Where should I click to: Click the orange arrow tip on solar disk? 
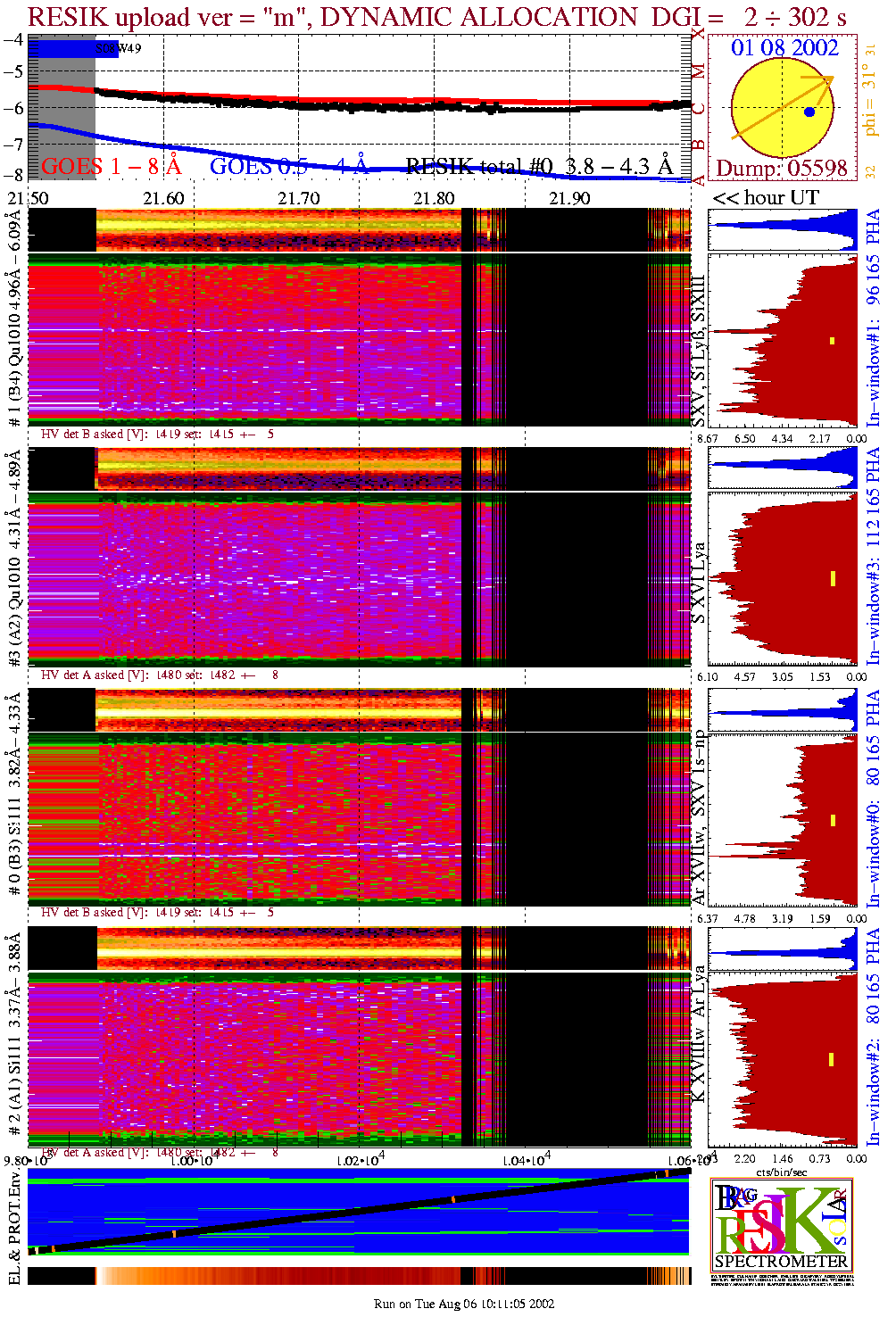click(830, 79)
